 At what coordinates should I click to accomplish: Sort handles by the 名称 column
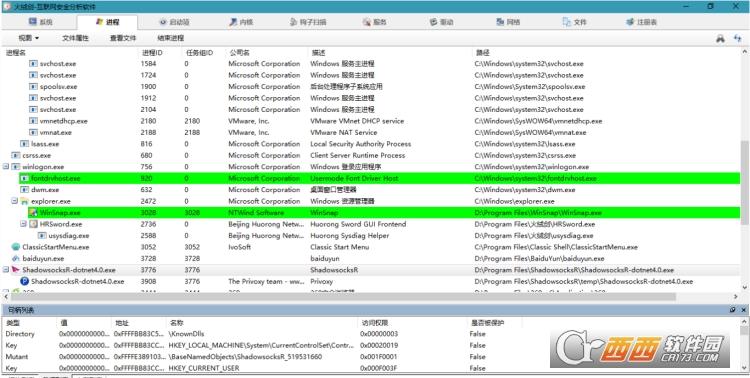point(176,323)
